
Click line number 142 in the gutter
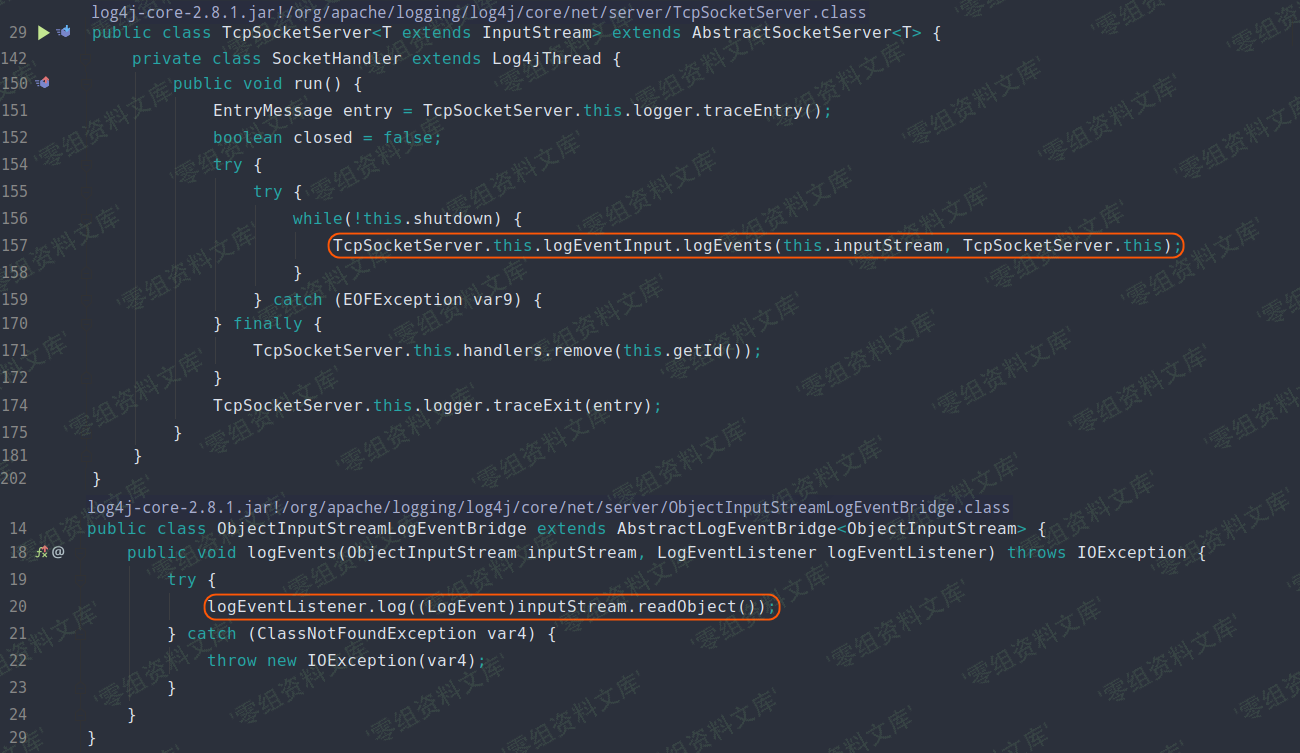click(x=15, y=59)
